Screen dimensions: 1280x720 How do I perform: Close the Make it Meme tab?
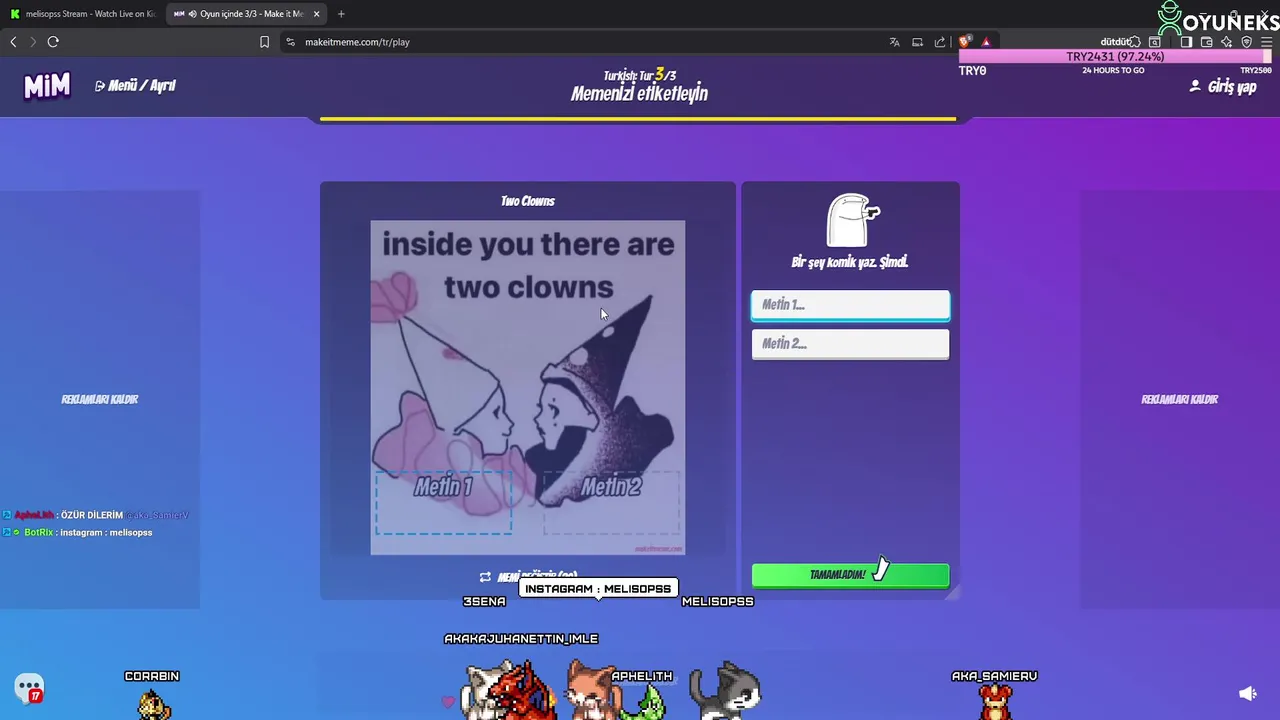click(x=316, y=14)
